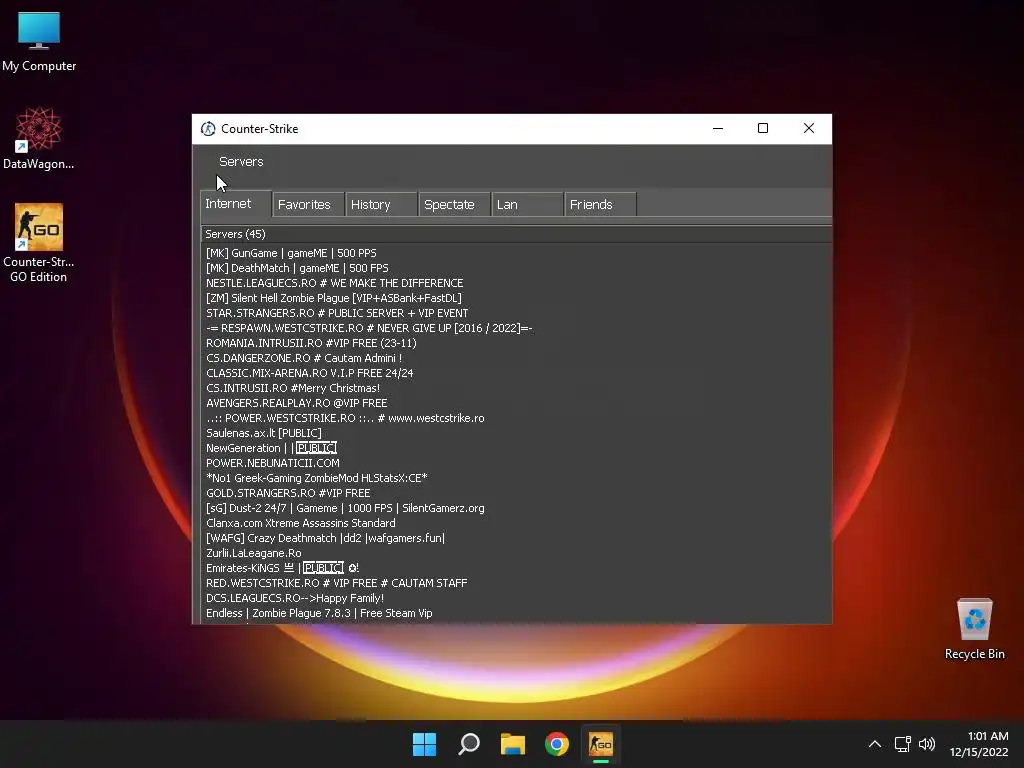Image resolution: width=1024 pixels, height=768 pixels.
Task: Click the Counter-Strike taskbar icon
Action: (x=601, y=744)
